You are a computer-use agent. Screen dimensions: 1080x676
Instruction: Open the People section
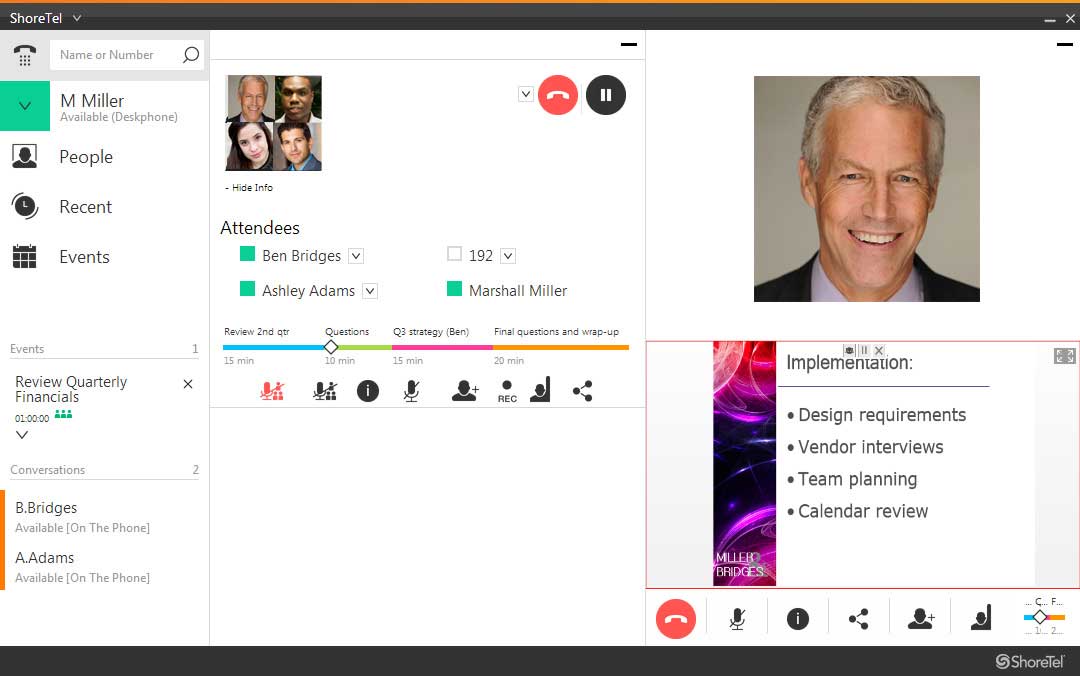86,157
